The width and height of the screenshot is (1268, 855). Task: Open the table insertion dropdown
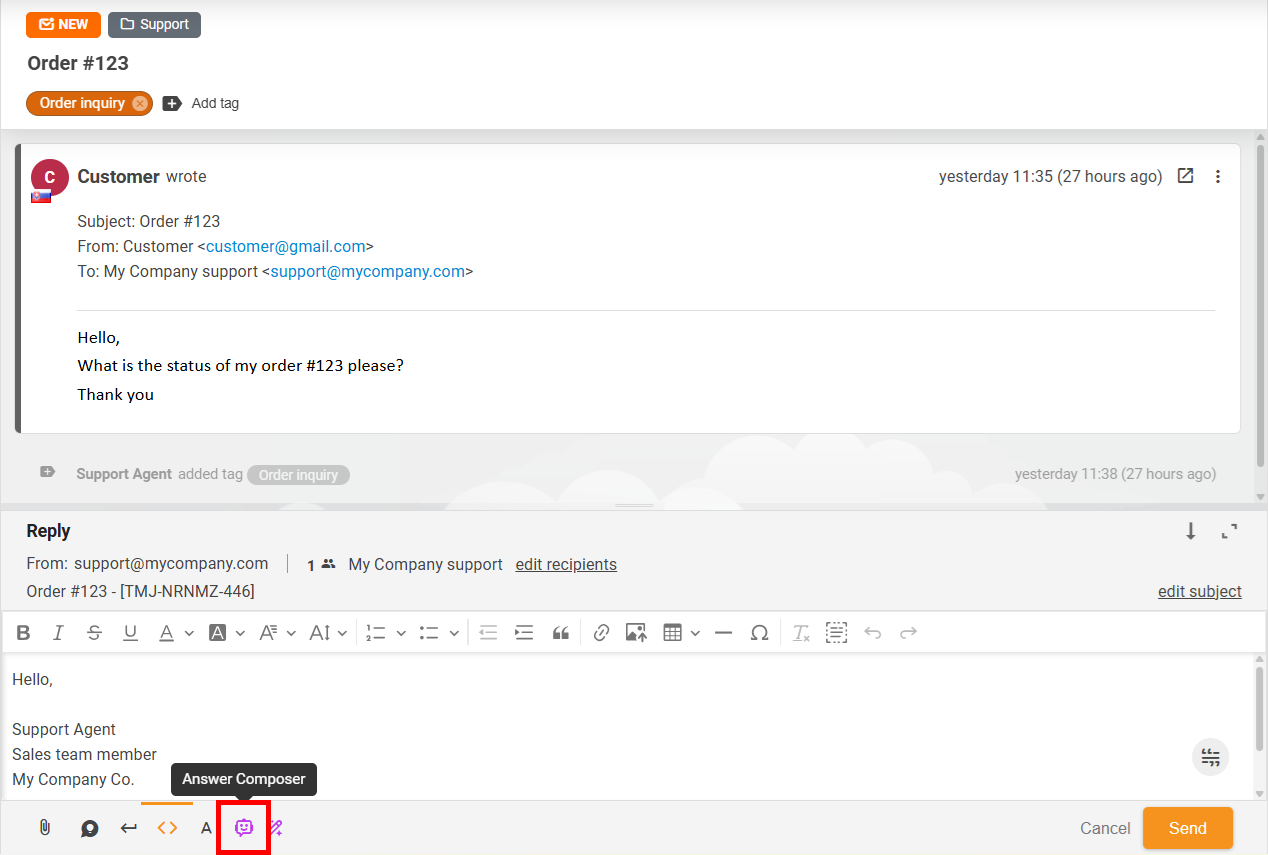click(x=694, y=632)
